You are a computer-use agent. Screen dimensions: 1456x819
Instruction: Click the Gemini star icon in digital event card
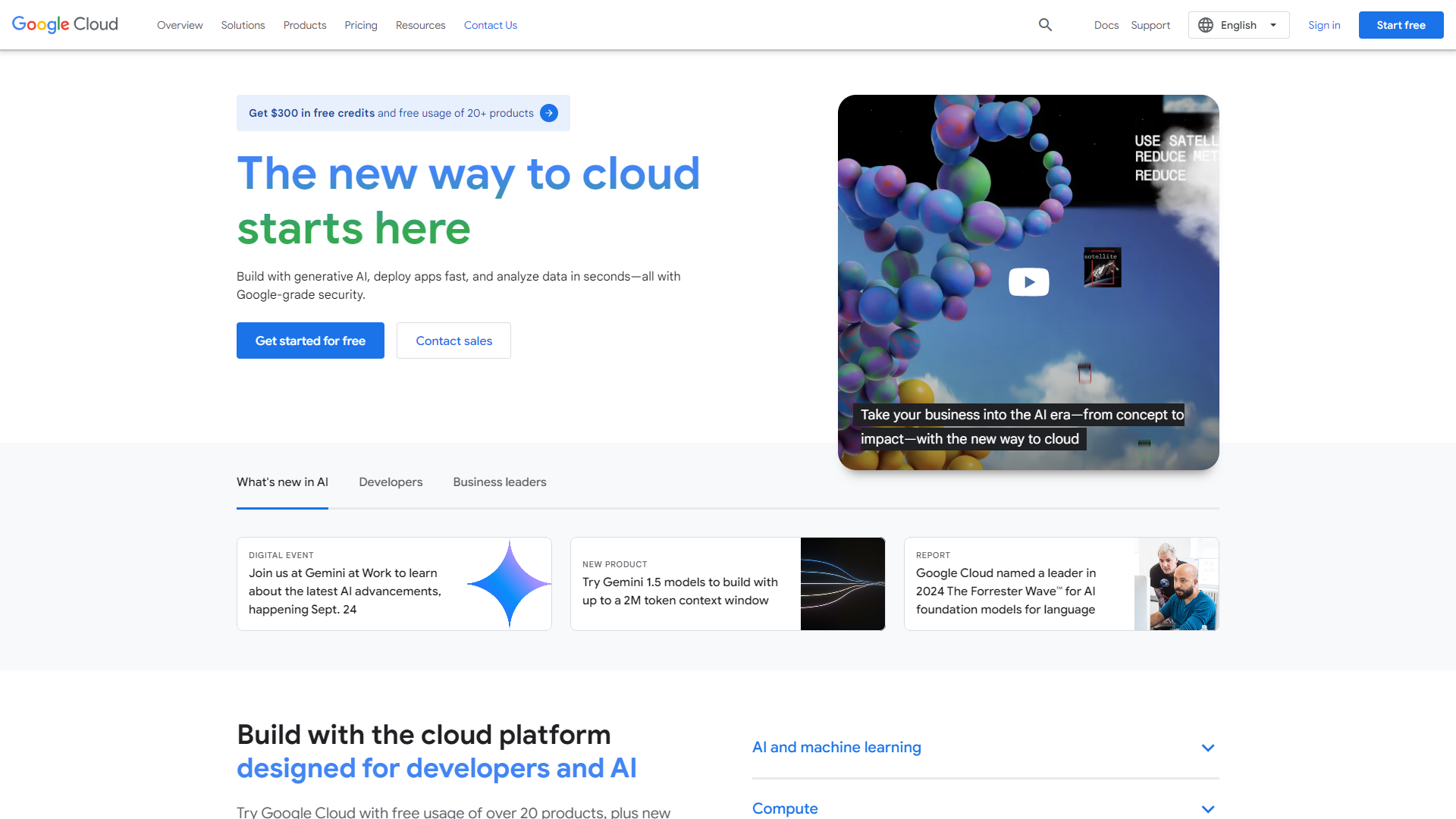[509, 583]
